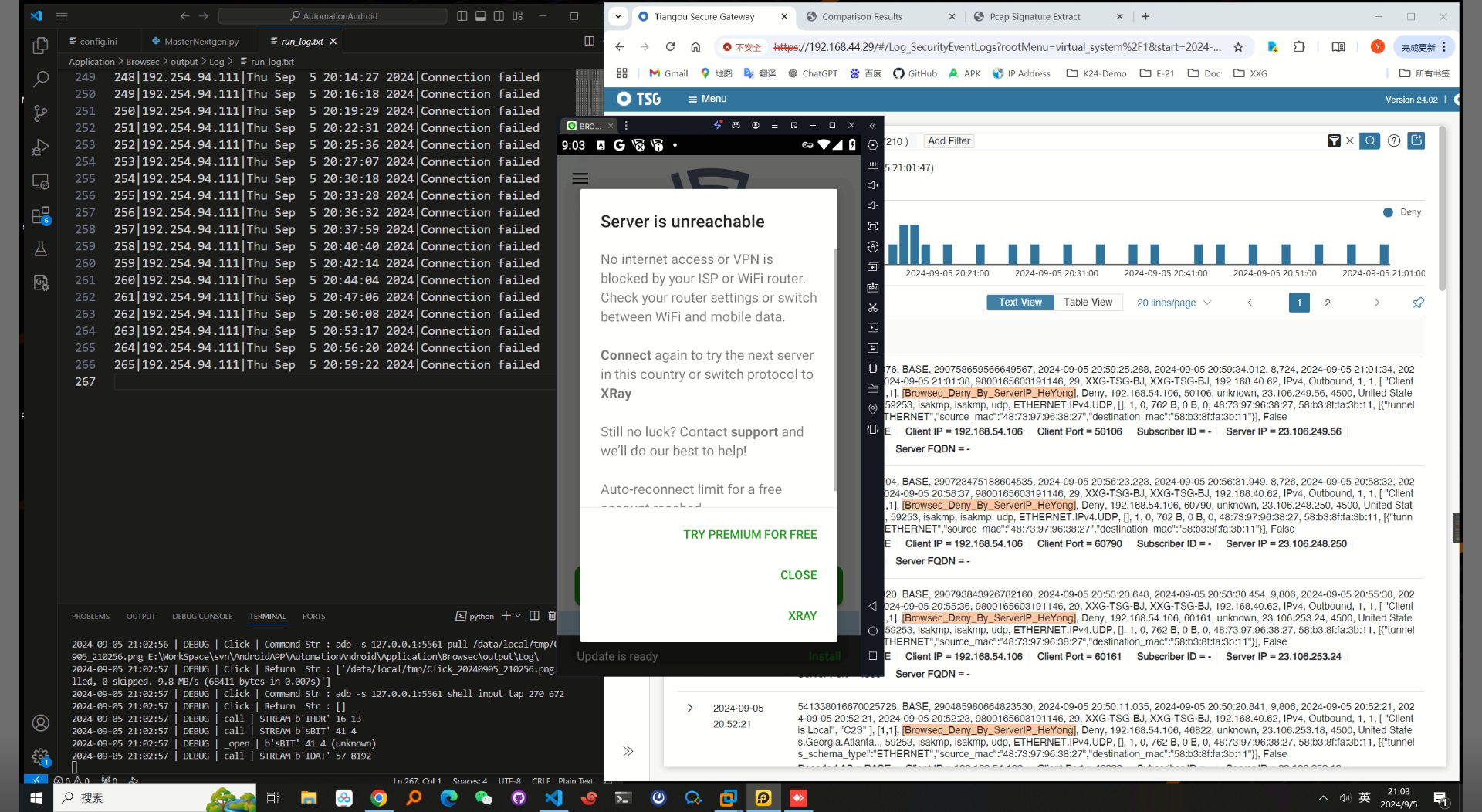The height and width of the screenshot is (812, 1482).
Task: Open the Source Control view
Action: [x=41, y=113]
